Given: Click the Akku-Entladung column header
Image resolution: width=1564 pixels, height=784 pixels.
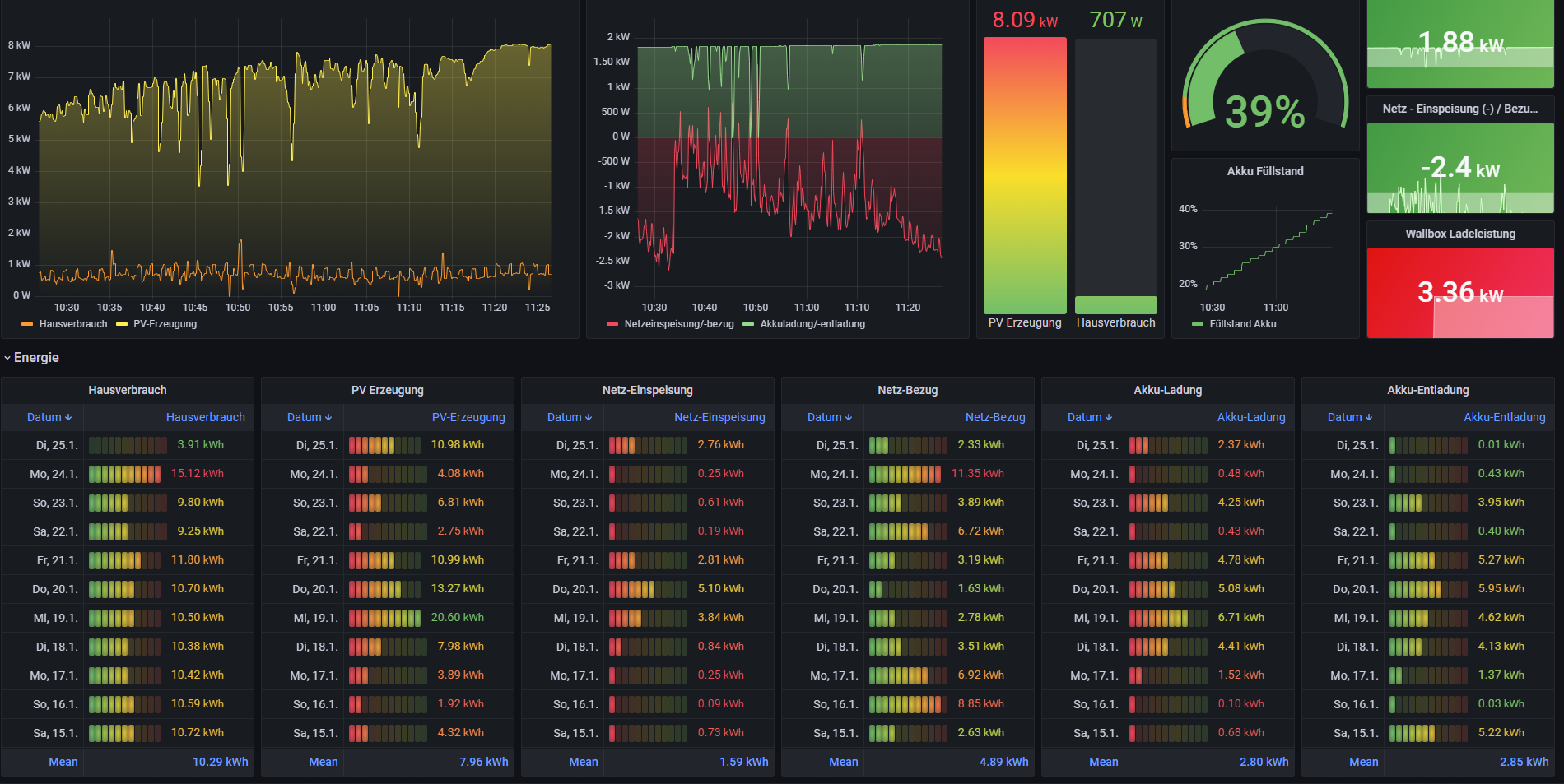Looking at the screenshot, I should 1505,417.
